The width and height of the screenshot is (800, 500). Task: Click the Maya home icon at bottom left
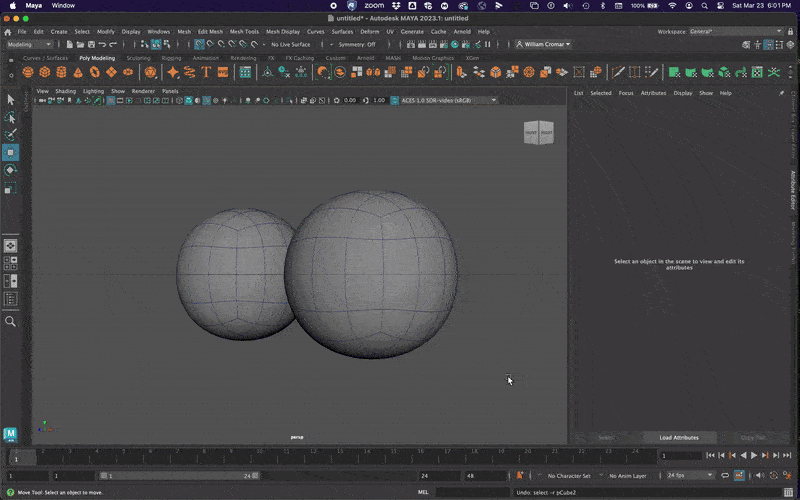11,434
